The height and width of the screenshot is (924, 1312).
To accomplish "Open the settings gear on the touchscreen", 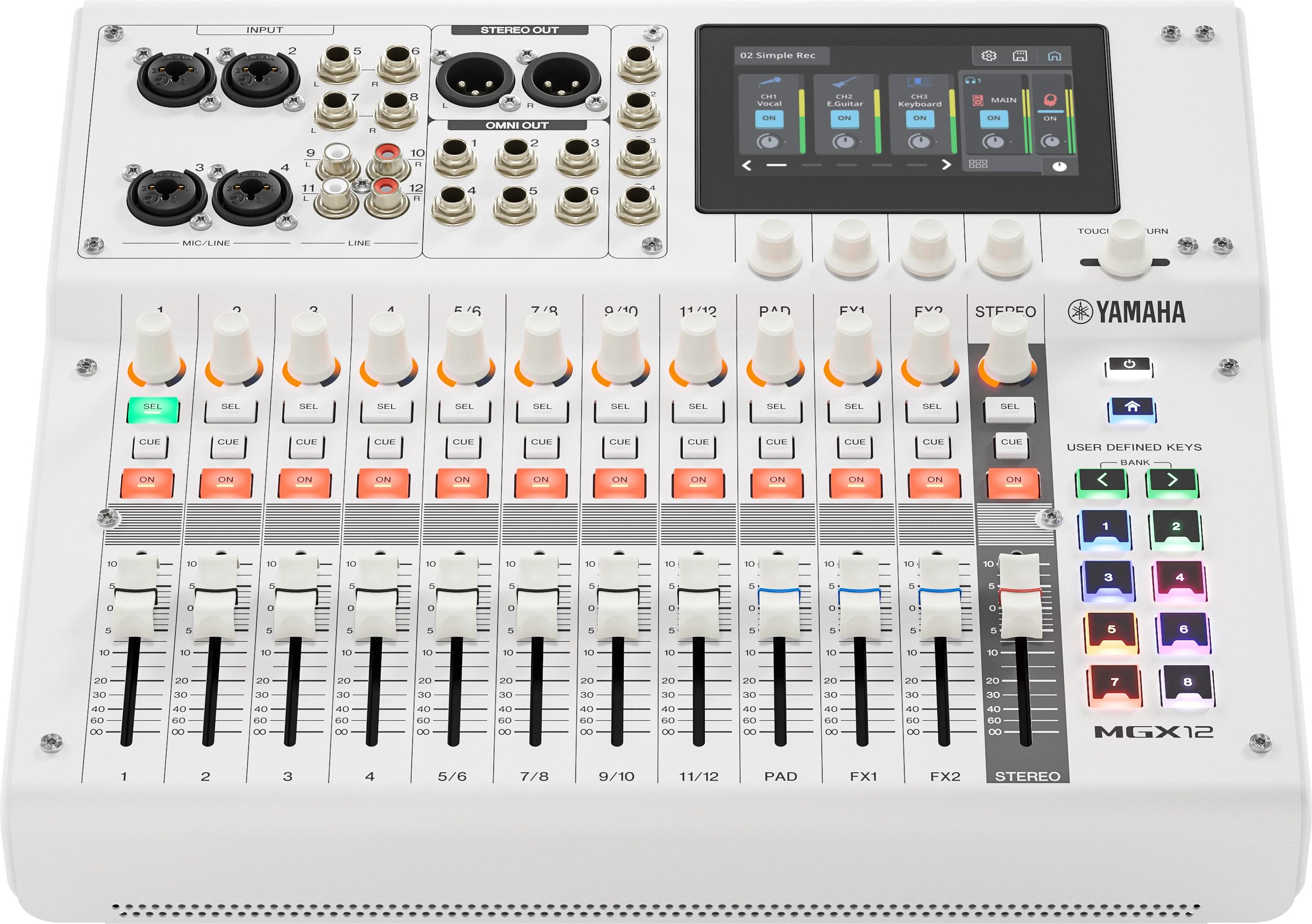I will (x=989, y=56).
